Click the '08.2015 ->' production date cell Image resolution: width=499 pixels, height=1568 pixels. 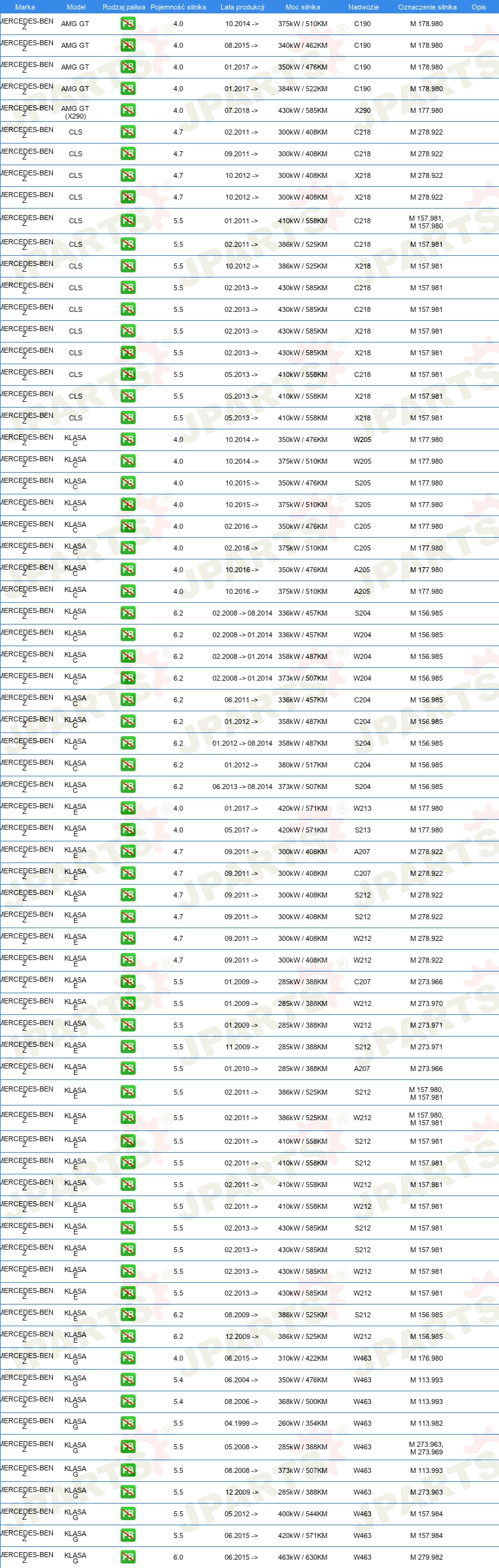tap(241, 45)
